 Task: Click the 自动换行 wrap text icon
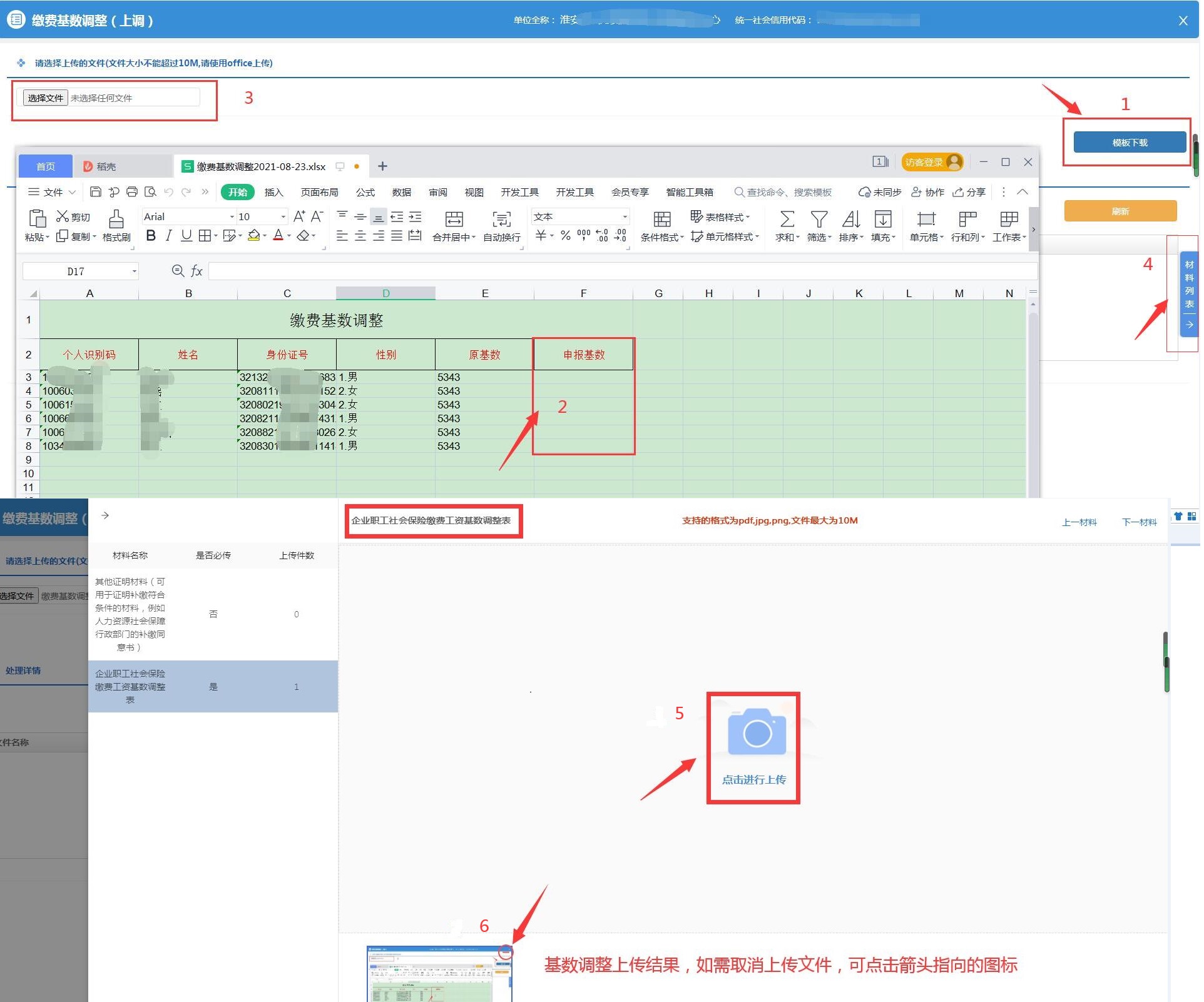501,220
